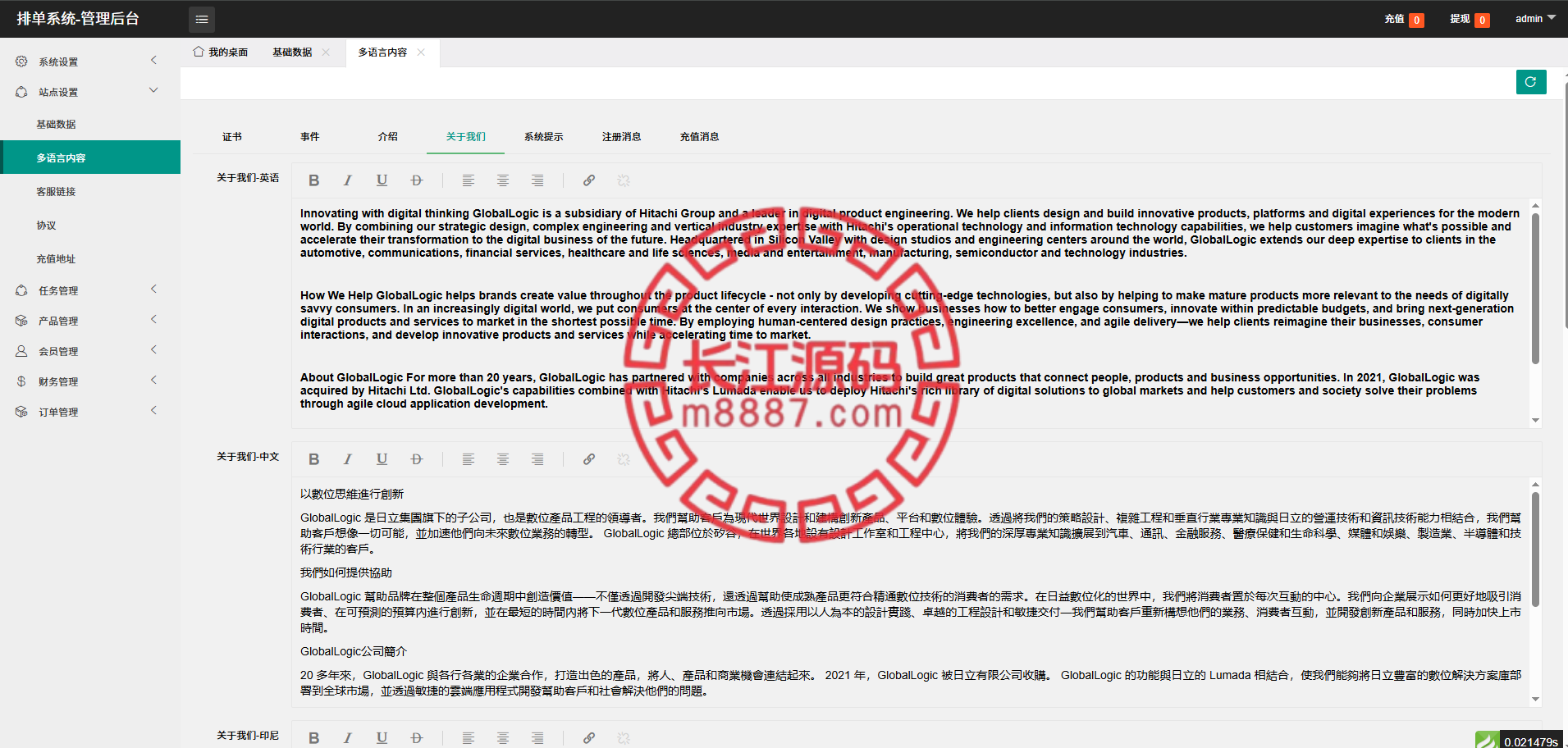Apply underline in the 关于我们-印尼 editor
This screenshot has height=748, width=1568.
point(382,738)
